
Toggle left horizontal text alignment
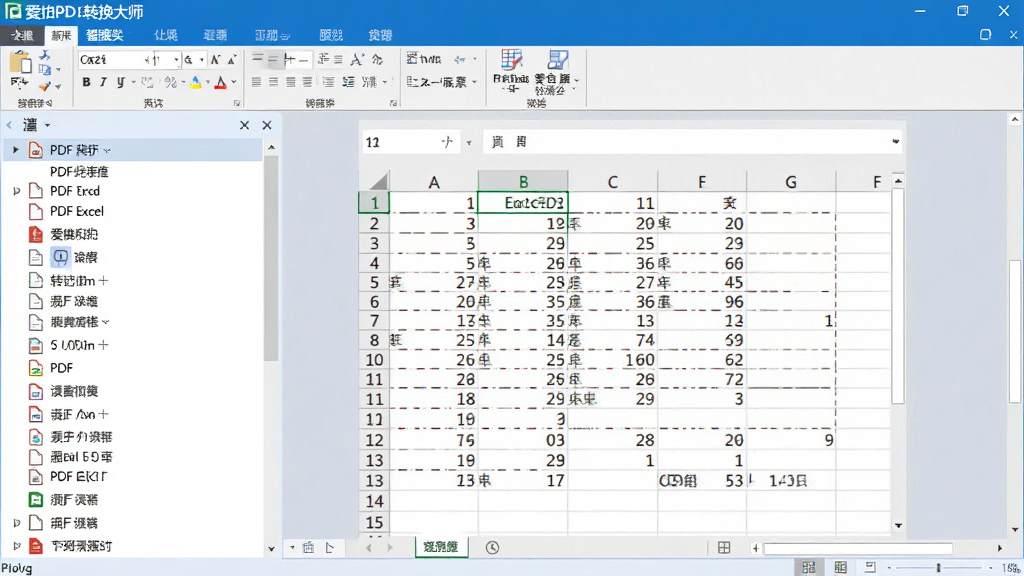click(256, 82)
